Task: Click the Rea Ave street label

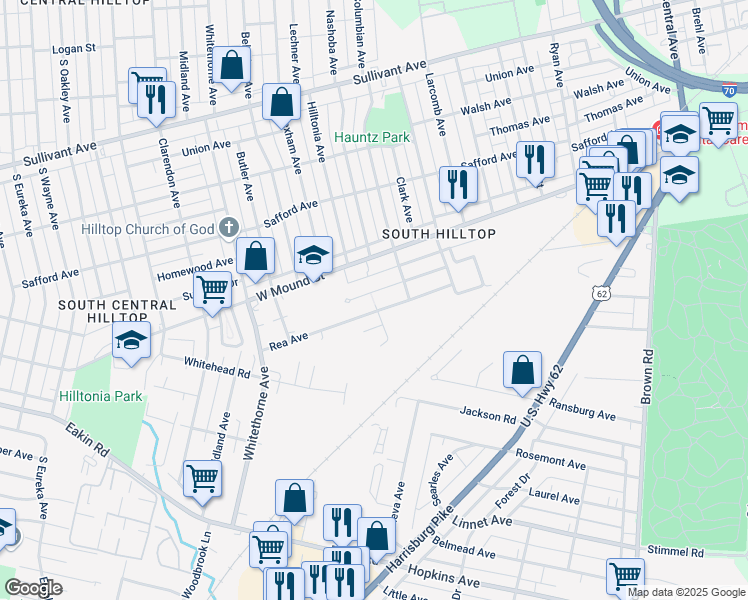Action: click(x=289, y=341)
